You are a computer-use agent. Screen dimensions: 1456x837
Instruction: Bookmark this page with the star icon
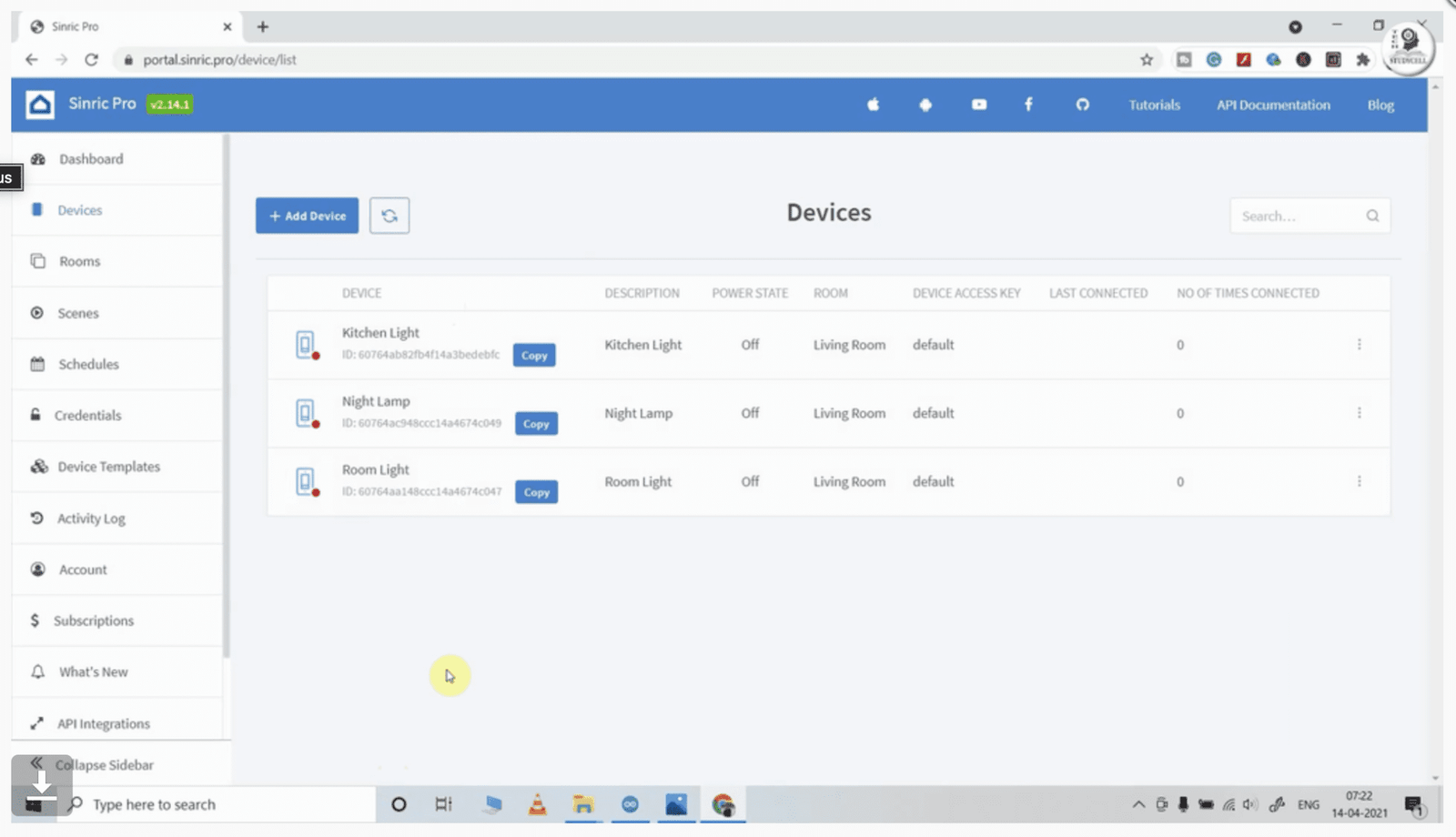click(x=1147, y=60)
